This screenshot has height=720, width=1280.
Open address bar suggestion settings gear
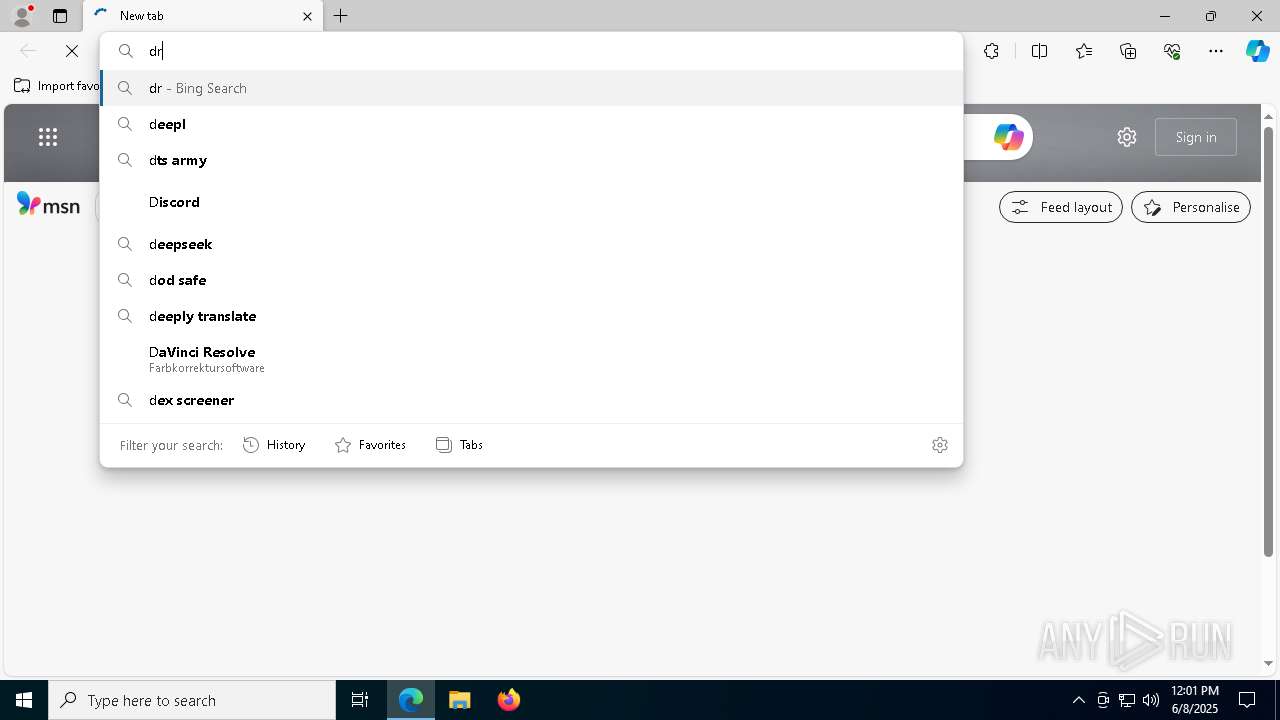[940, 445]
